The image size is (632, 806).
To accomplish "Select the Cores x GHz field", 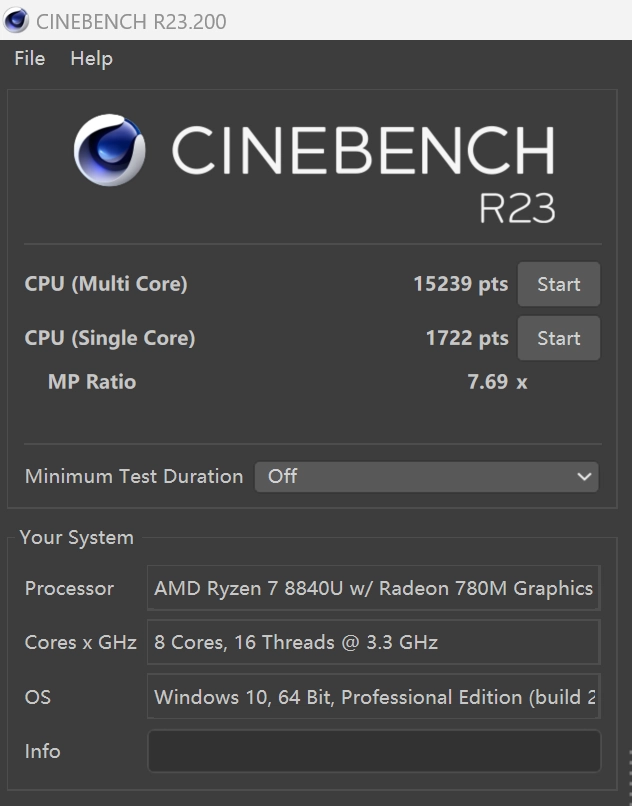I will click(373, 642).
